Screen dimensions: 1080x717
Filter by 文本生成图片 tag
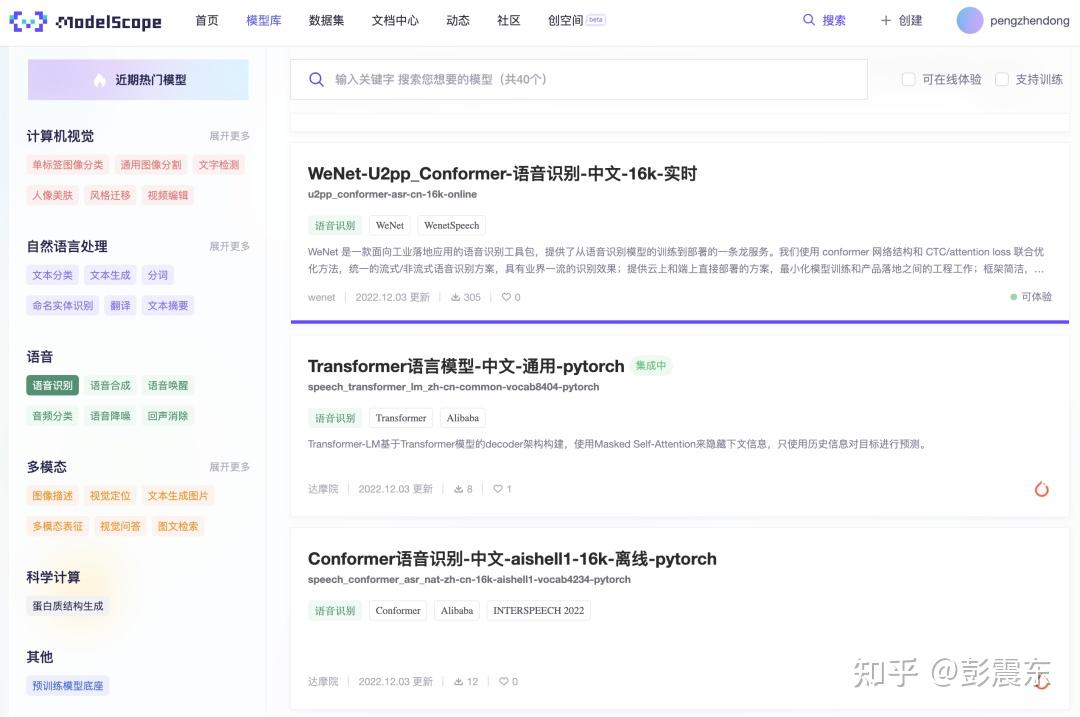[178, 496]
